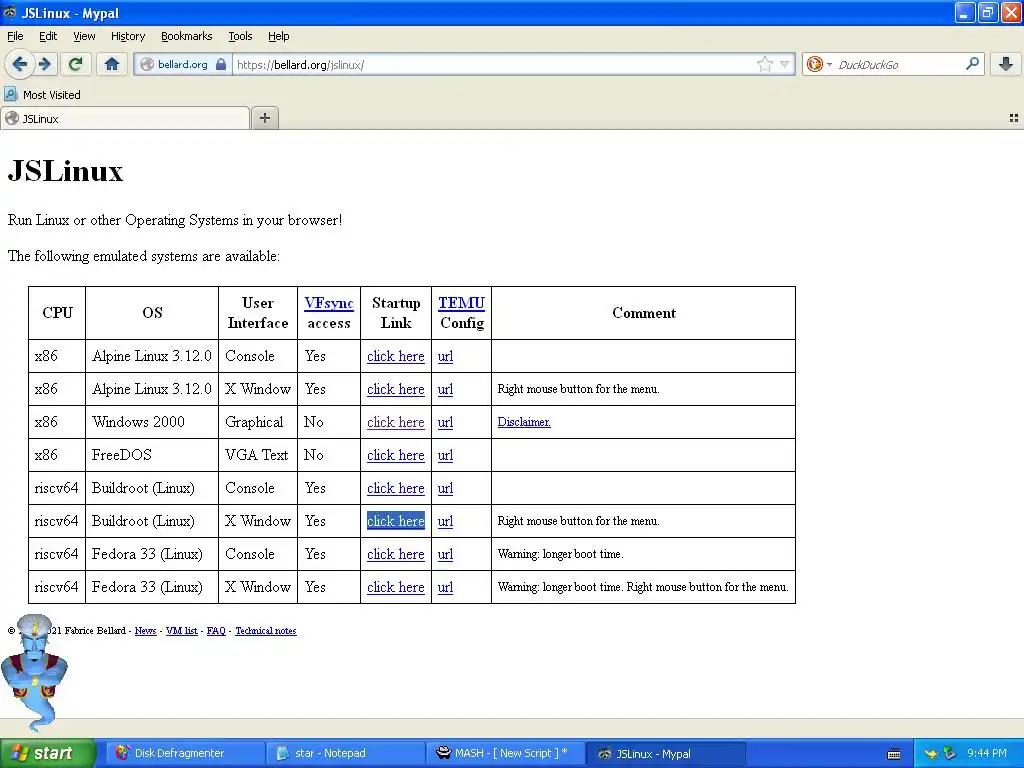Open the News footer link
Image resolution: width=1024 pixels, height=768 pixels.
tap(146, 631)
